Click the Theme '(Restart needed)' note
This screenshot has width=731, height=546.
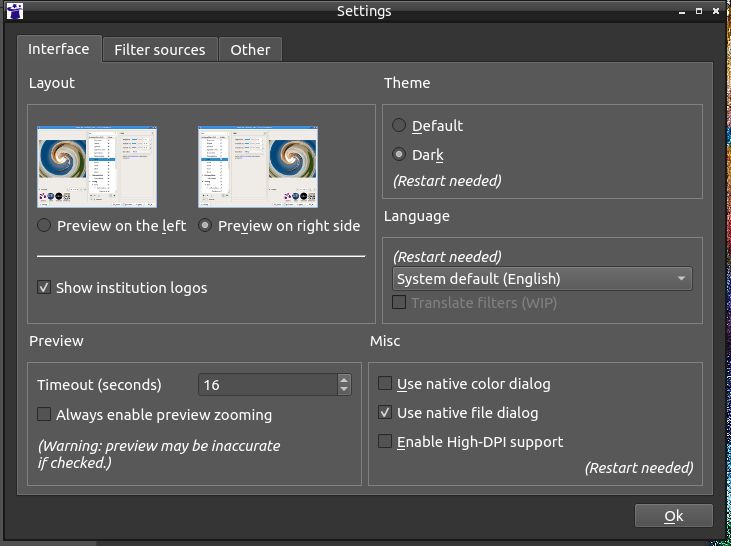tap(448, 181)
